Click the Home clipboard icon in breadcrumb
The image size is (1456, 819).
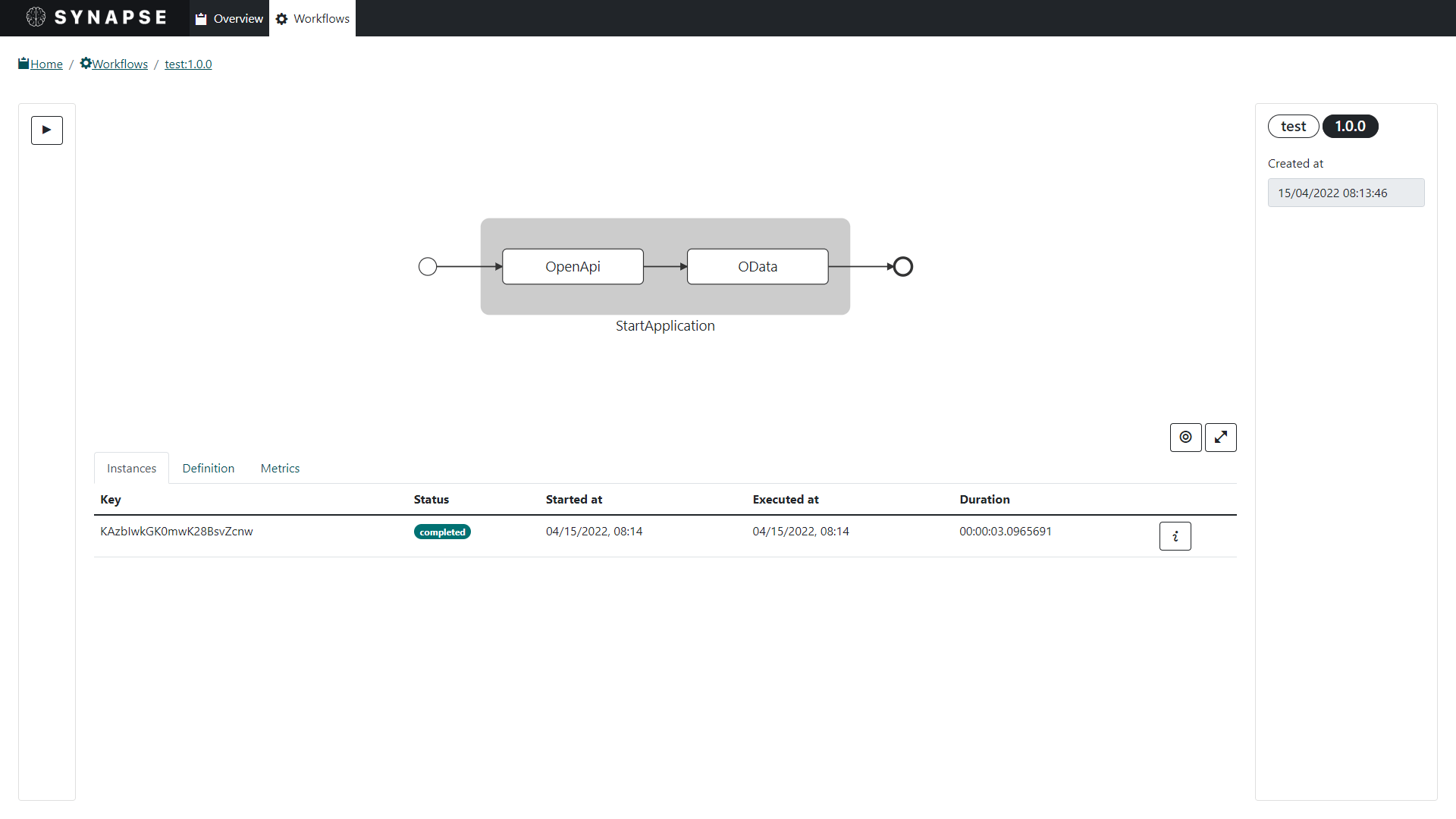tap(24, 64)
